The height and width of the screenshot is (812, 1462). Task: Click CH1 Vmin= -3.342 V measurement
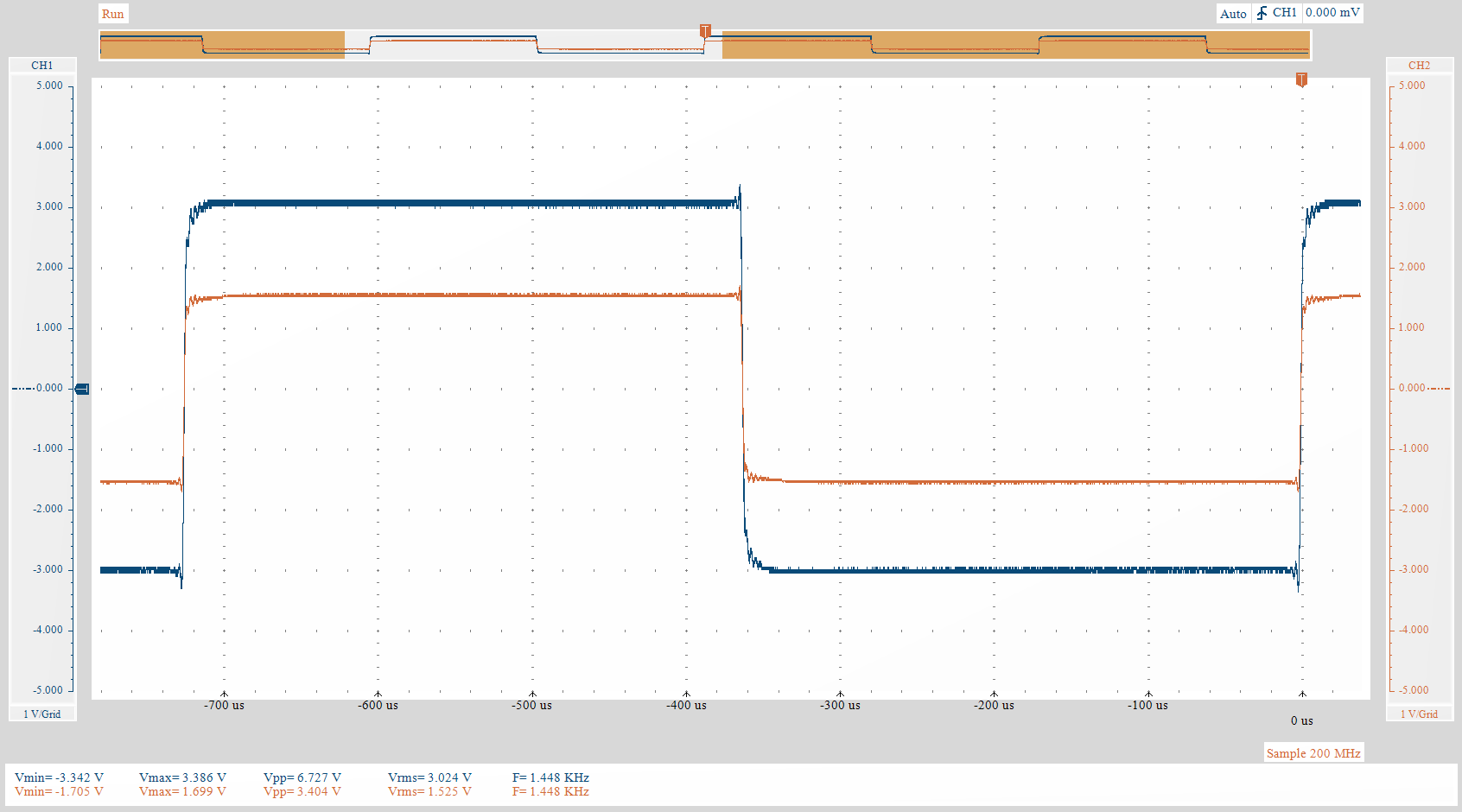click(x=59, y=777)
